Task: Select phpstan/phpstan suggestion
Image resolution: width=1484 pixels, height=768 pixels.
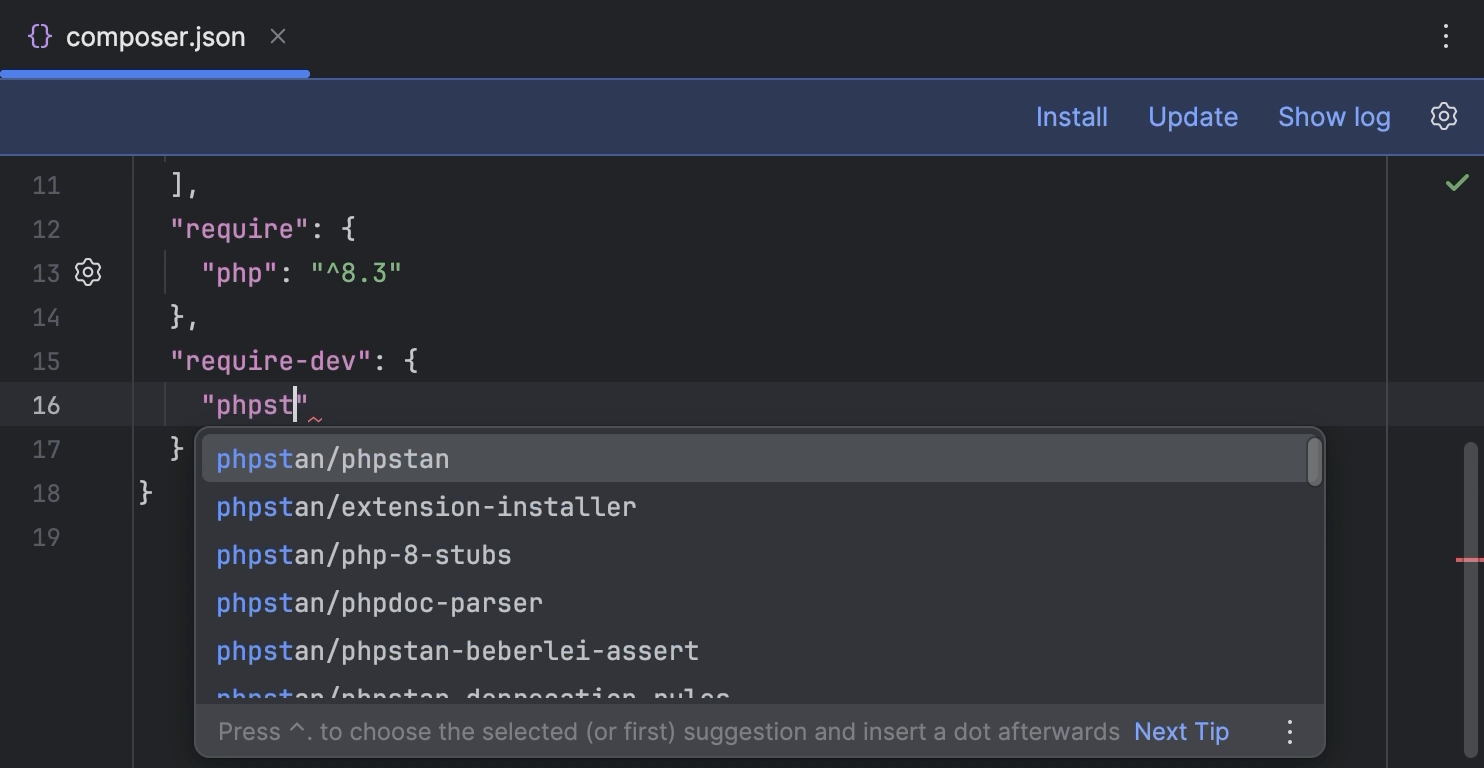Action: [754, 459]
